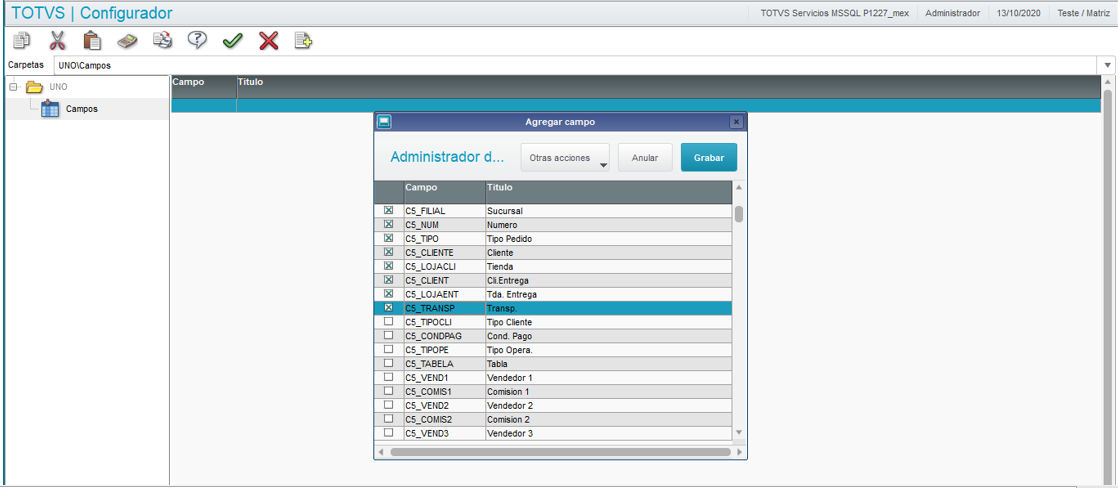1118x488 pixels.
Task: Click the Anular button
Action: 645,158
